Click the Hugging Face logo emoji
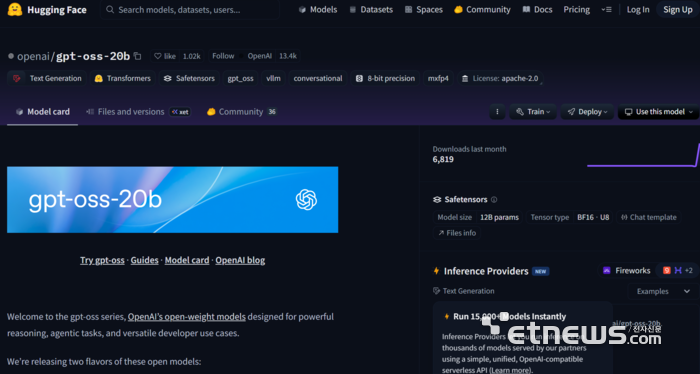The width and height of the screenshot is (700, 374). [15, 9]
